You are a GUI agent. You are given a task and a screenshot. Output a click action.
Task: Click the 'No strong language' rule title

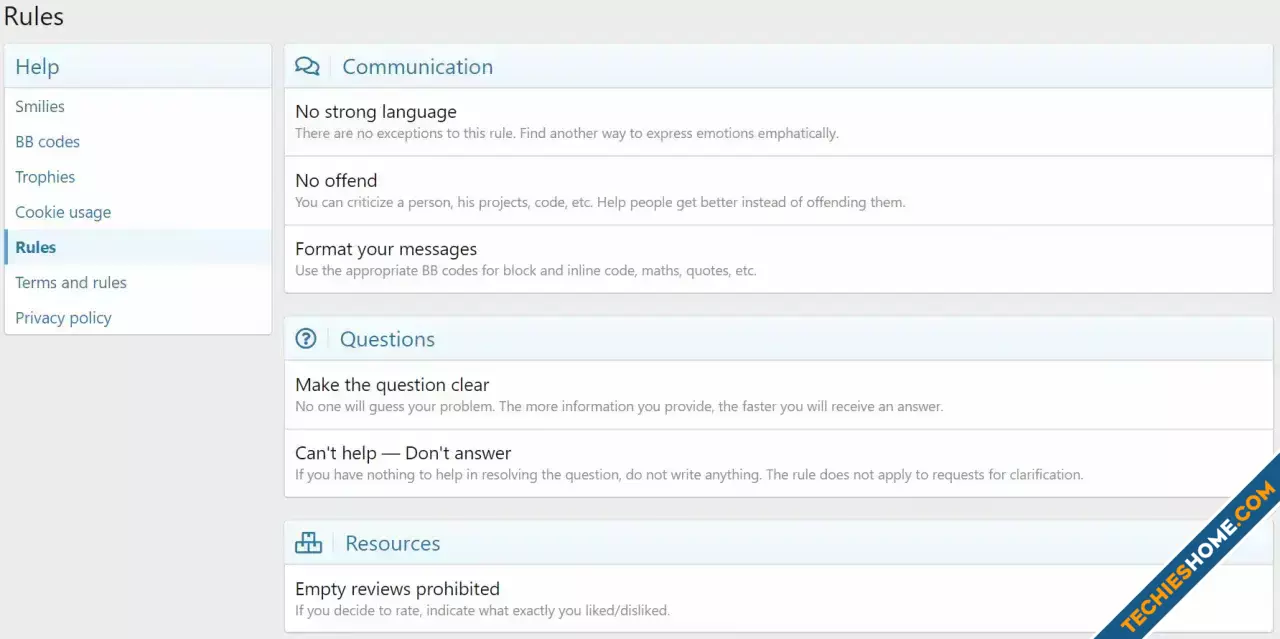tap(376, 112)
